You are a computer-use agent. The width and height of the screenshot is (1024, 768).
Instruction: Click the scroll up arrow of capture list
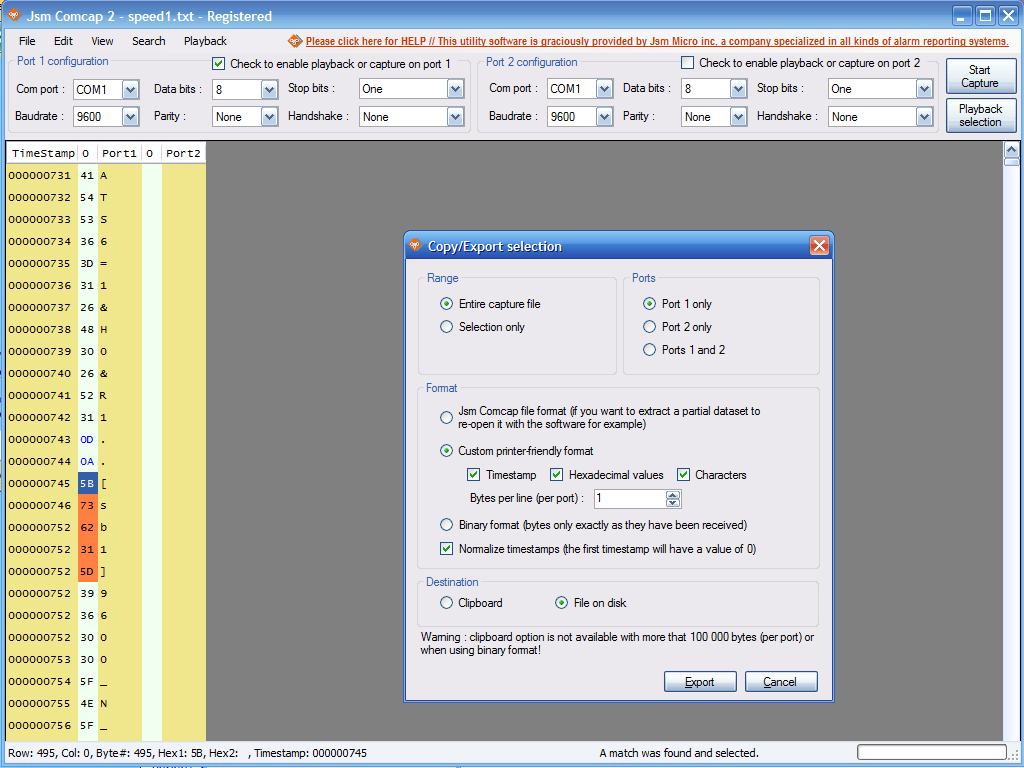[1011, 148]
